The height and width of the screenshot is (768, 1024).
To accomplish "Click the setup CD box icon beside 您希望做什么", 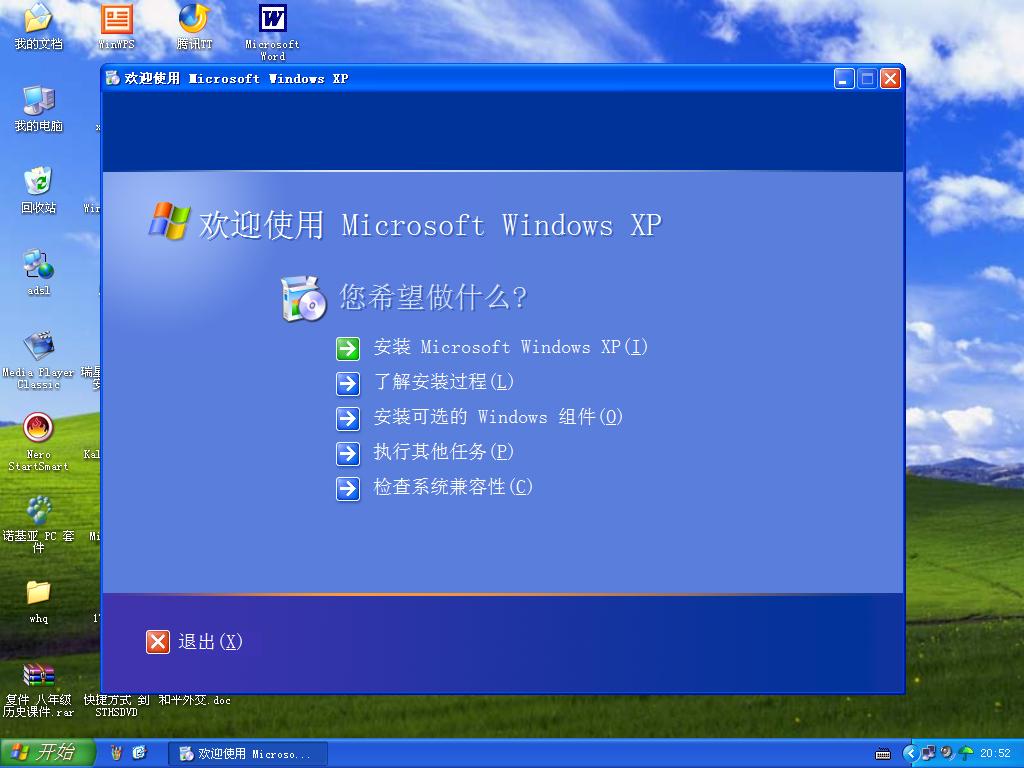I will click(x=304, y=298).
